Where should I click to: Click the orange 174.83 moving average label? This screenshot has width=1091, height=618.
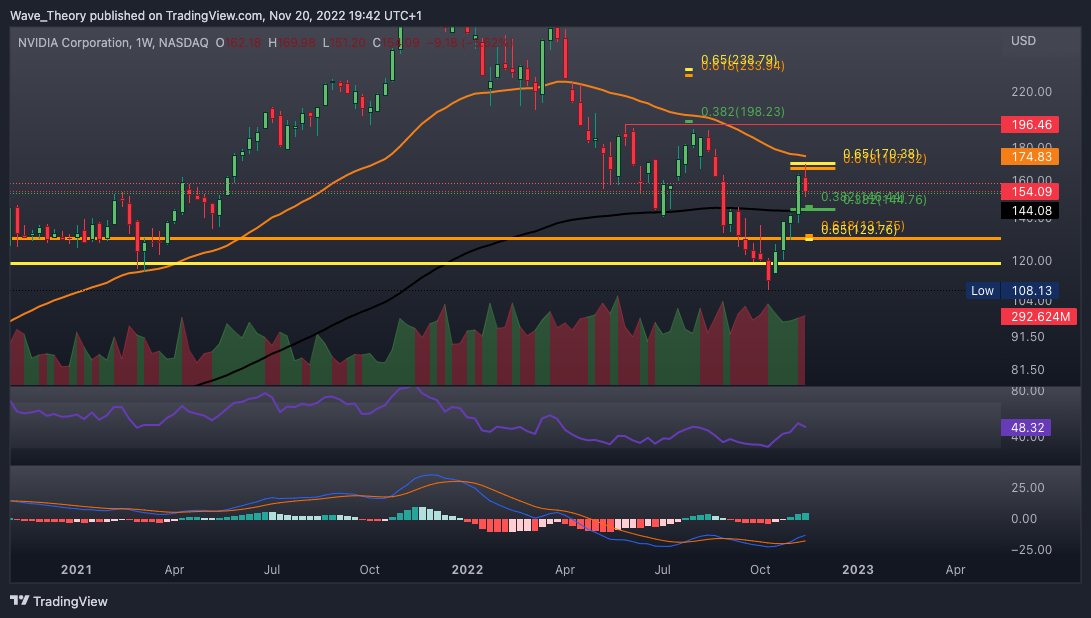(x=1030, y=157)
